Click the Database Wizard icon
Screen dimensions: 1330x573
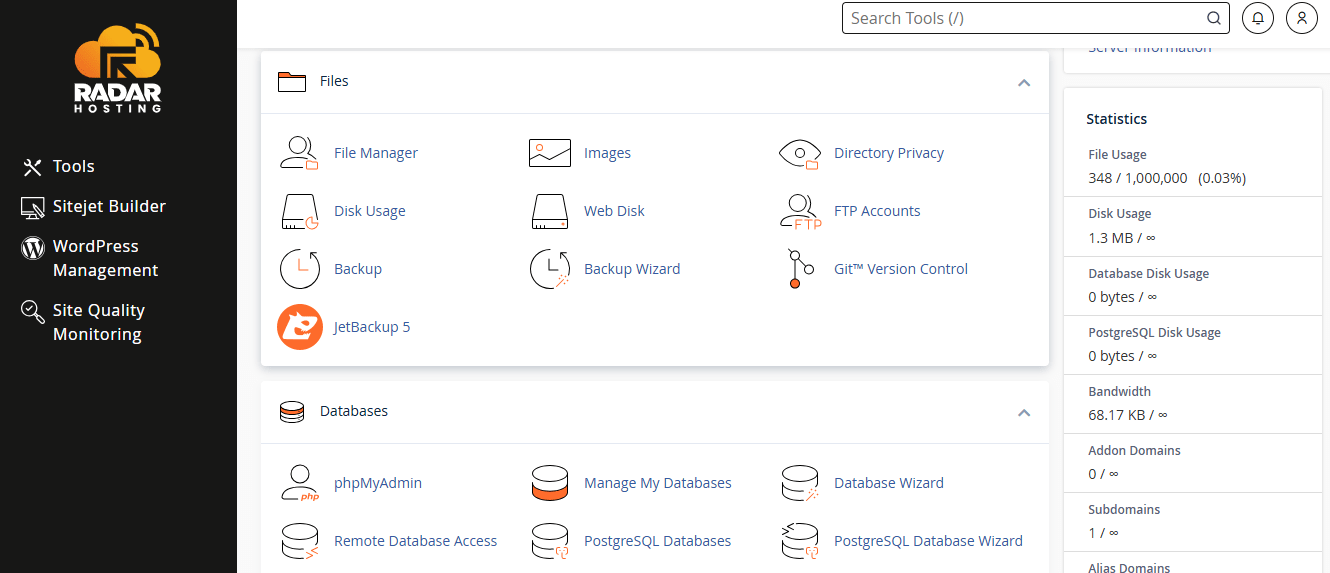coord(799,483)
